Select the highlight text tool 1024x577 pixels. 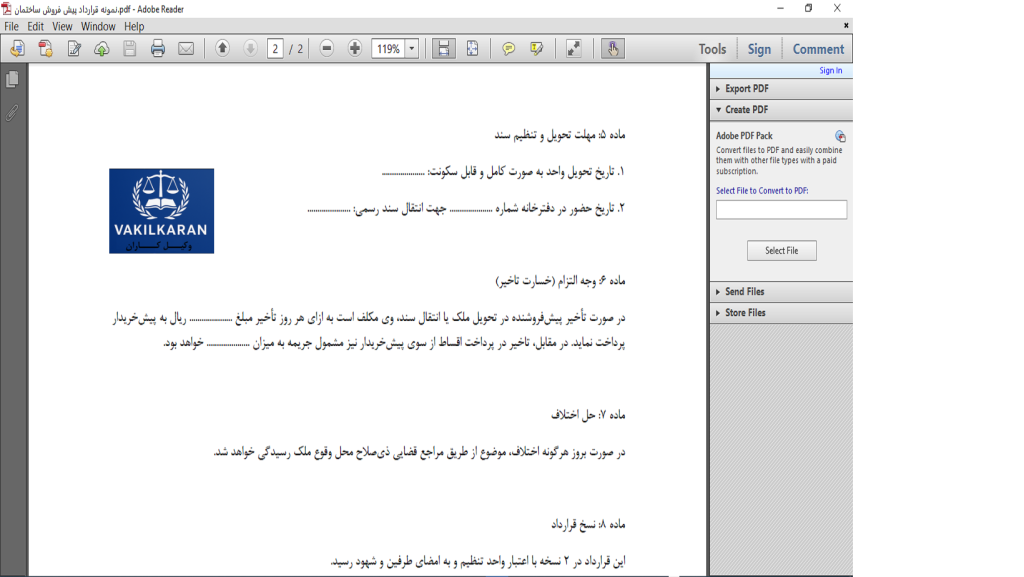(x=537, y=49)
